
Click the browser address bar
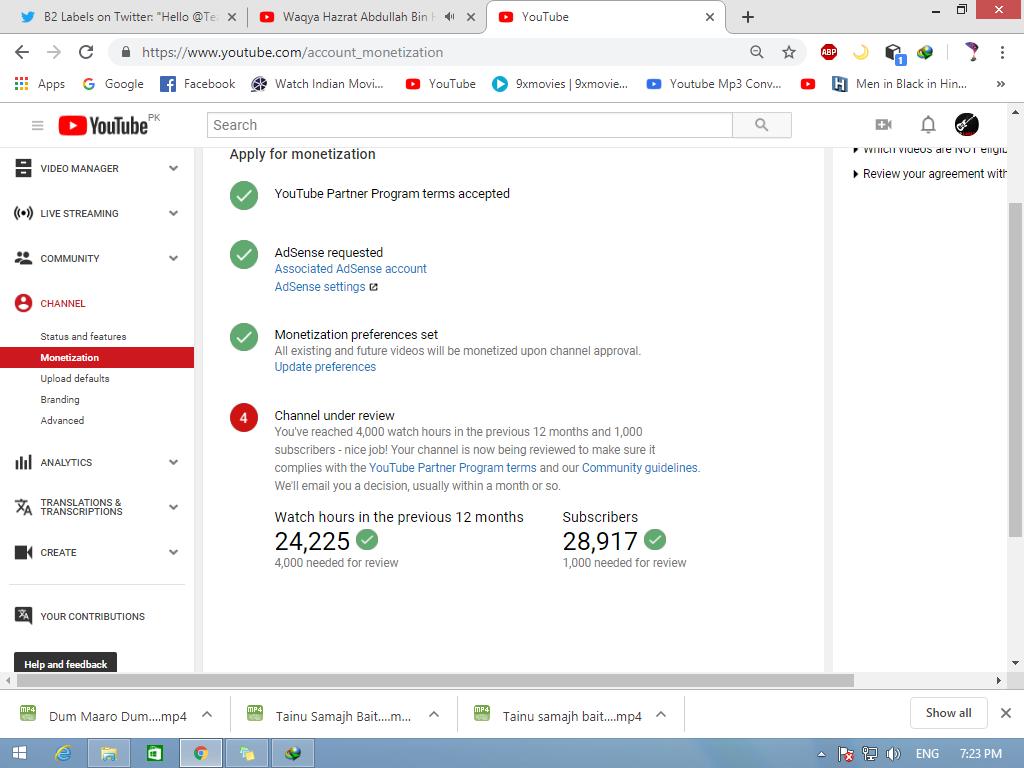click(431, 52)
